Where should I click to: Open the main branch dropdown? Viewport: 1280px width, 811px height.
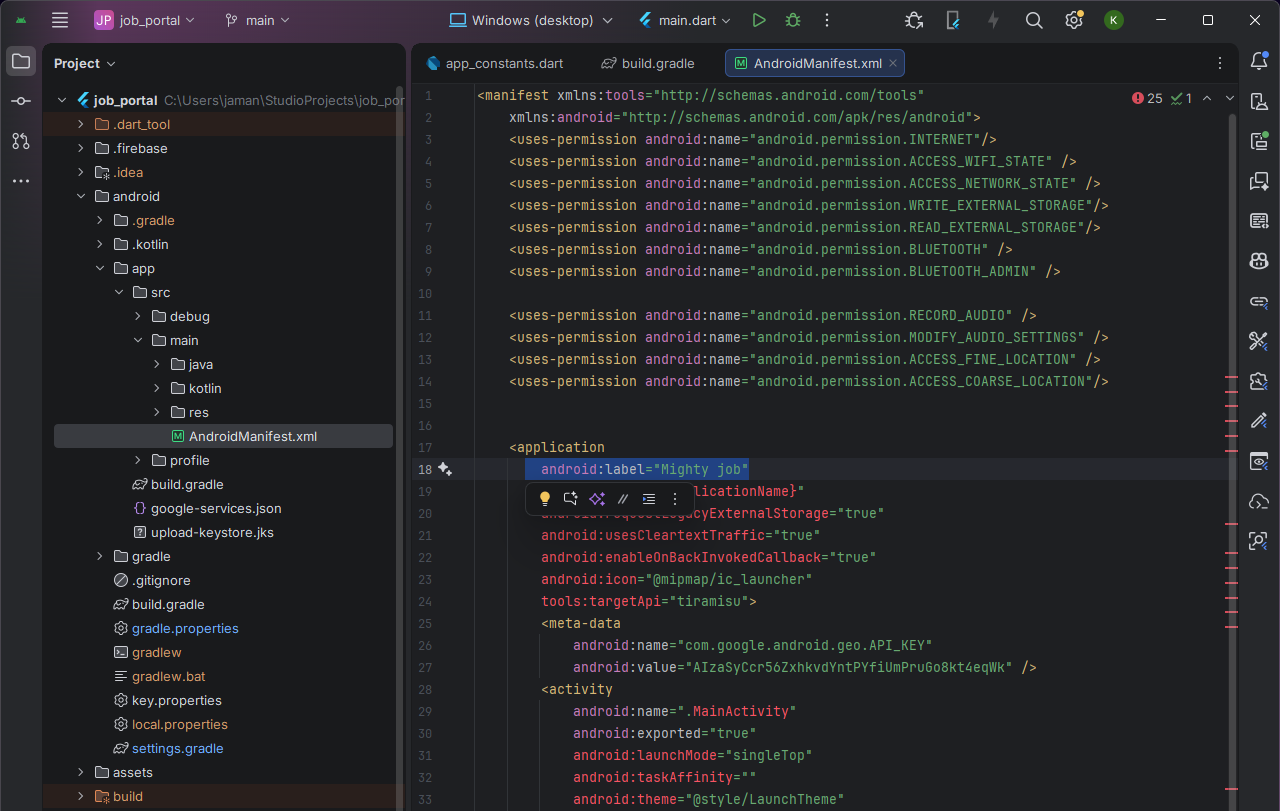click(258, 20)
